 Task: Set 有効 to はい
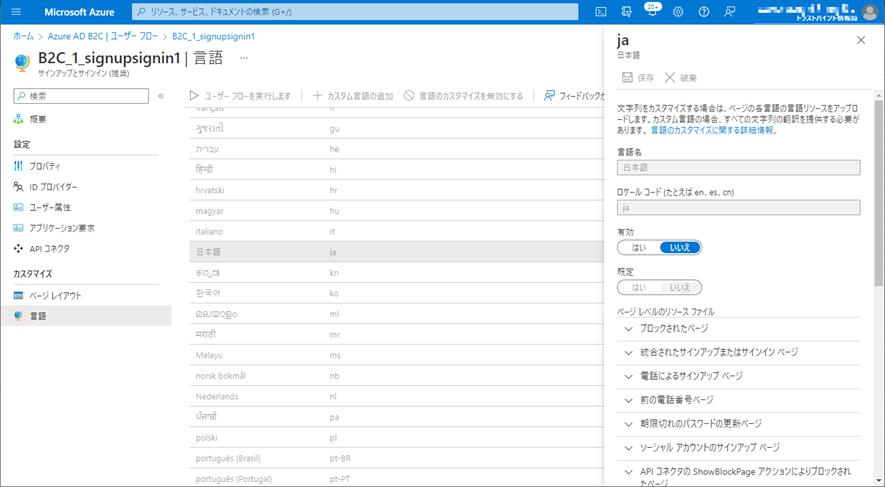pyautogui.click(x=639, y=248)
